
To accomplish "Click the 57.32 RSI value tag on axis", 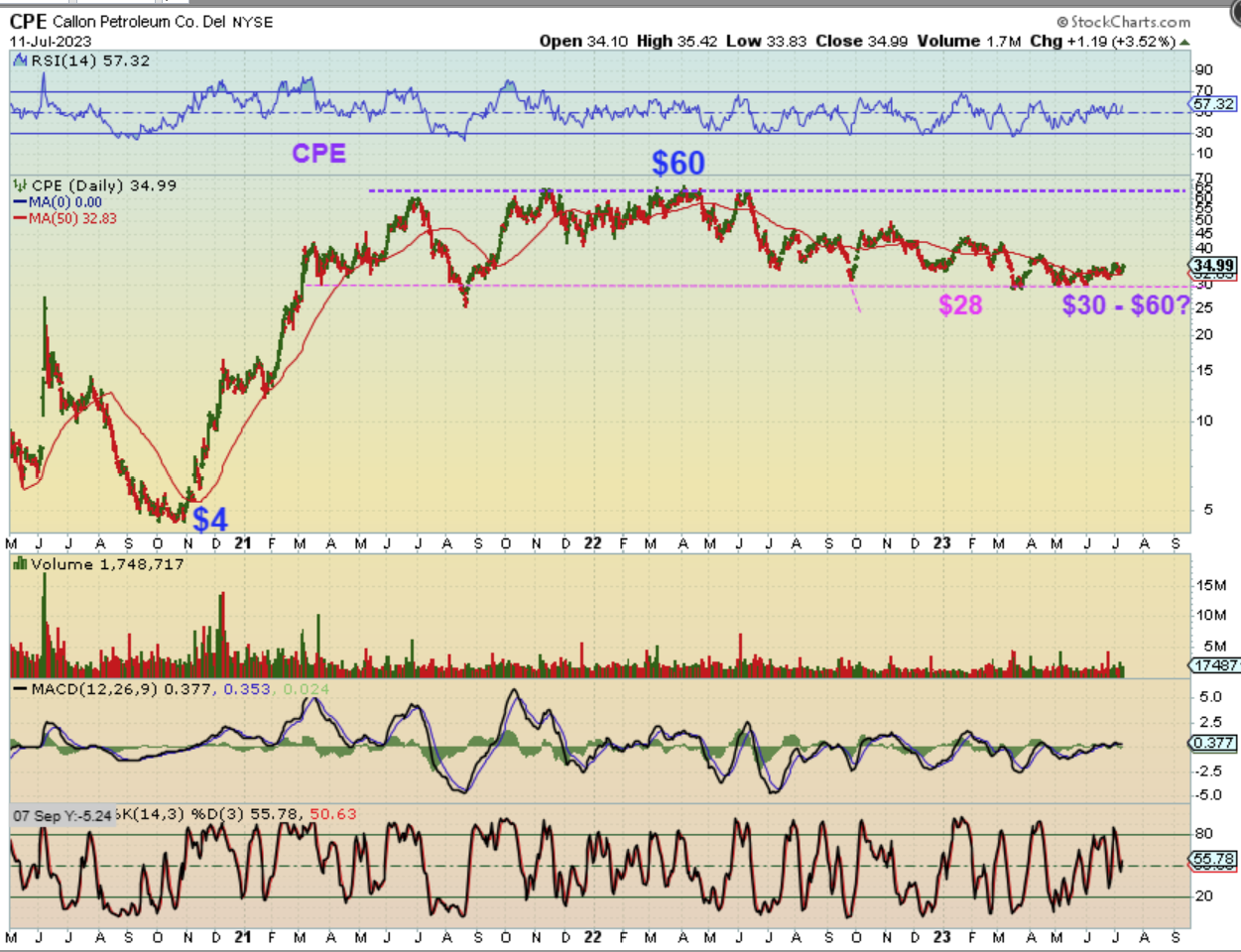I will click(x=1214, y=103).
